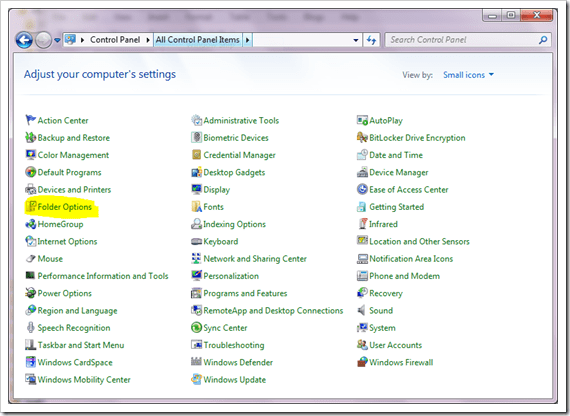This screenshot has height=416, width=570.
Task: Click the Refresh button in address bar
Action: 371,40
